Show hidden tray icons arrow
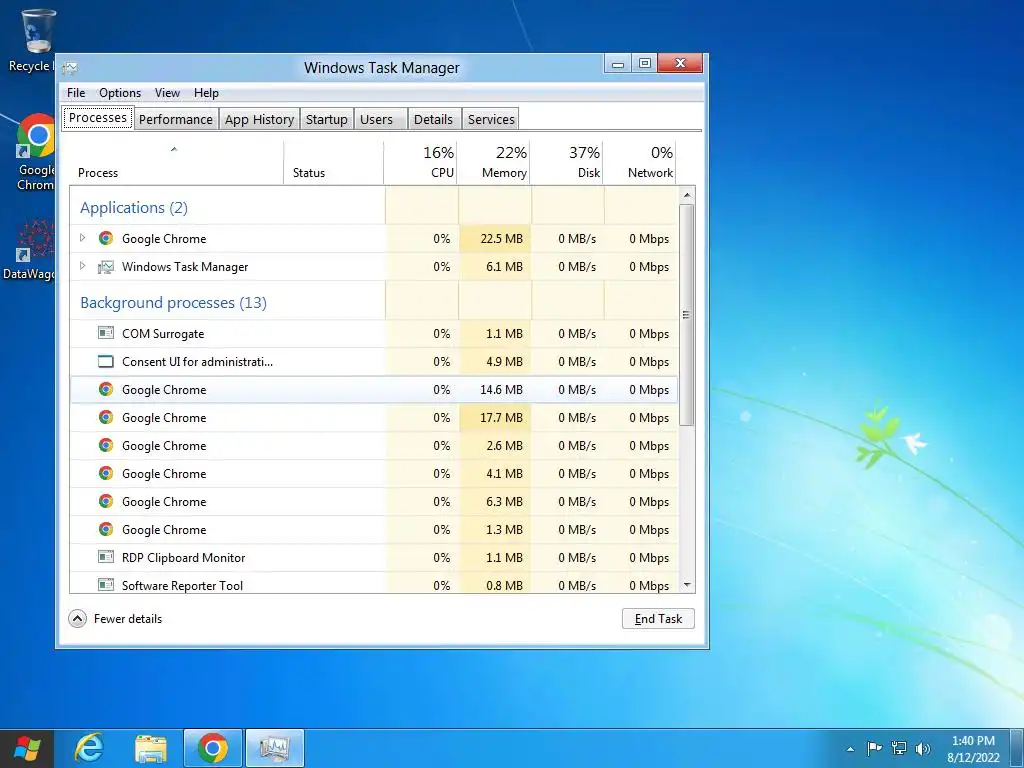This screenshot has width=1024, height=768. click(850, 749)
